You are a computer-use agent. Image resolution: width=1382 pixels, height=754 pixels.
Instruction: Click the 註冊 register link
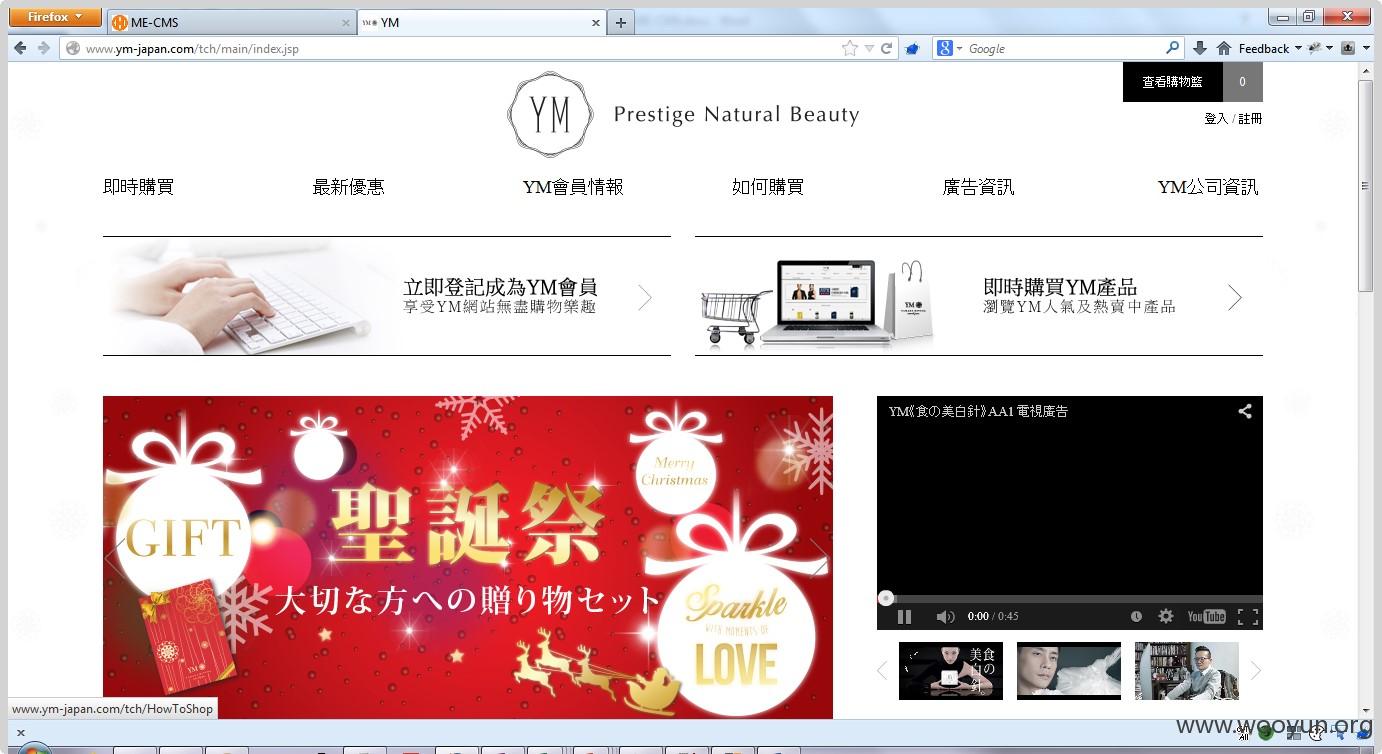point(1250,118)
